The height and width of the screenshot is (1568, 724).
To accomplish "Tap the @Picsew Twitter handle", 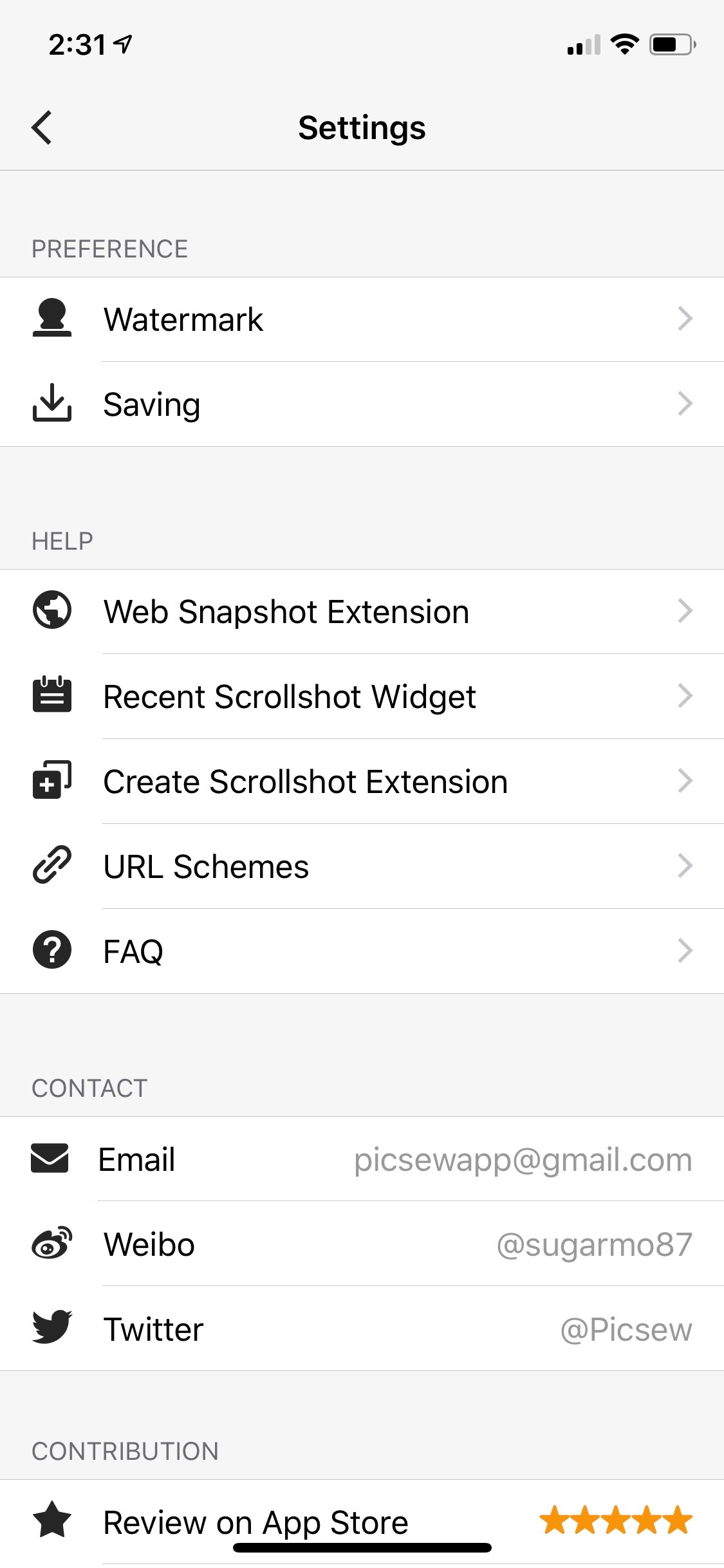I will click(626, 1330).
